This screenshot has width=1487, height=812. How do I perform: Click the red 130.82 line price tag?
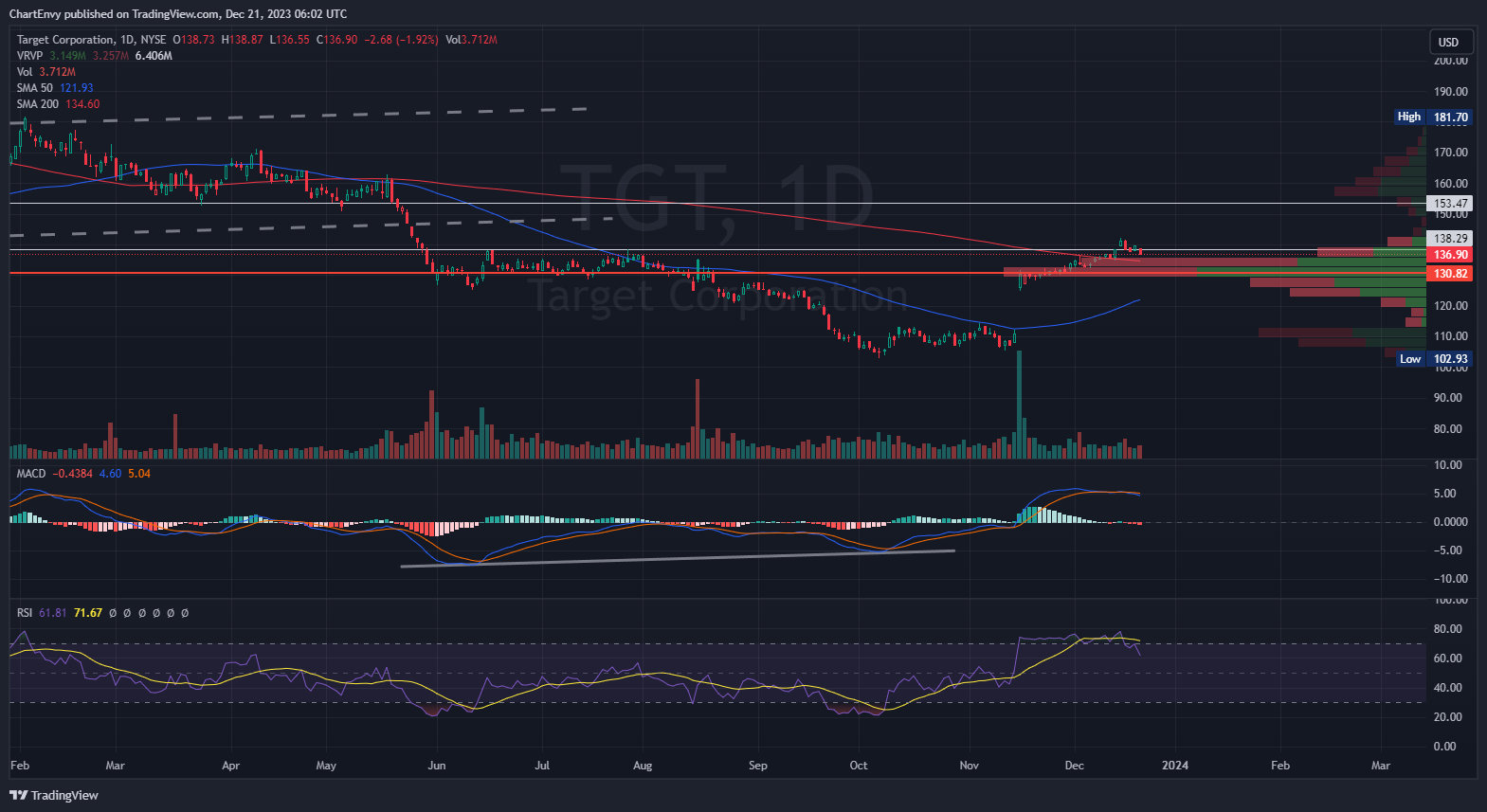click(x=1450, y=274)
